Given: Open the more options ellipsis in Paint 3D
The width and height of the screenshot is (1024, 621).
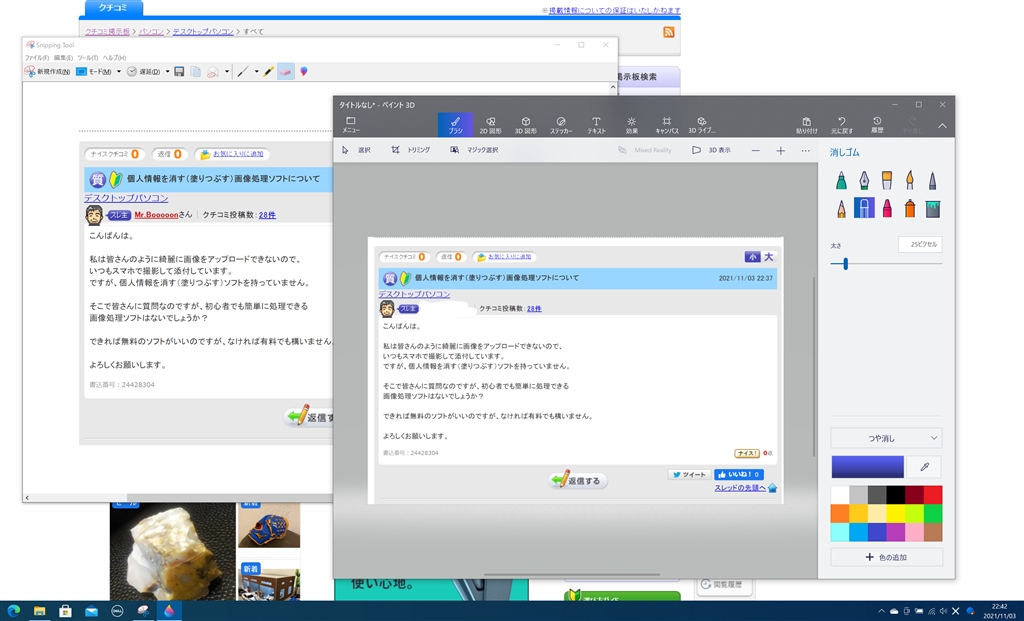Looking at the screenshot, I should [805, 151].
